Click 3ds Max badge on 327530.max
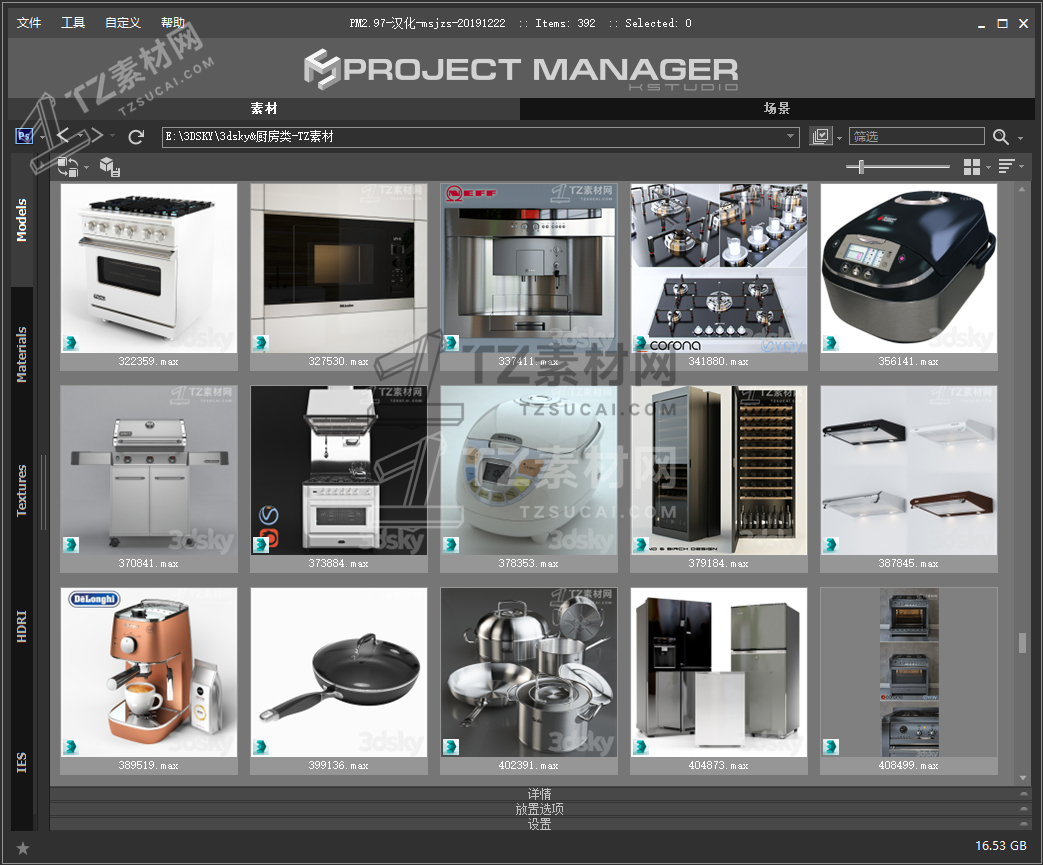The height and width of the screenshot is (865, 1043). tap(261, 343)
